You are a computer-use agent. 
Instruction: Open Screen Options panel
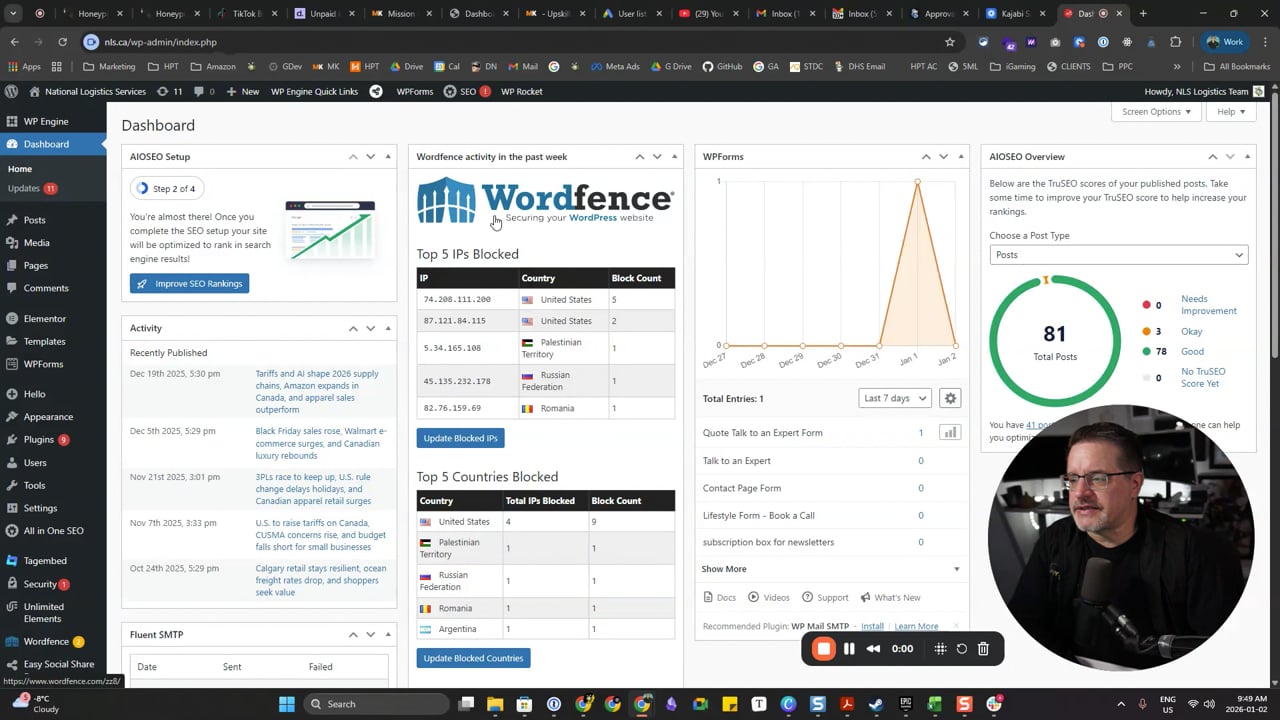tap(1156, 112)
